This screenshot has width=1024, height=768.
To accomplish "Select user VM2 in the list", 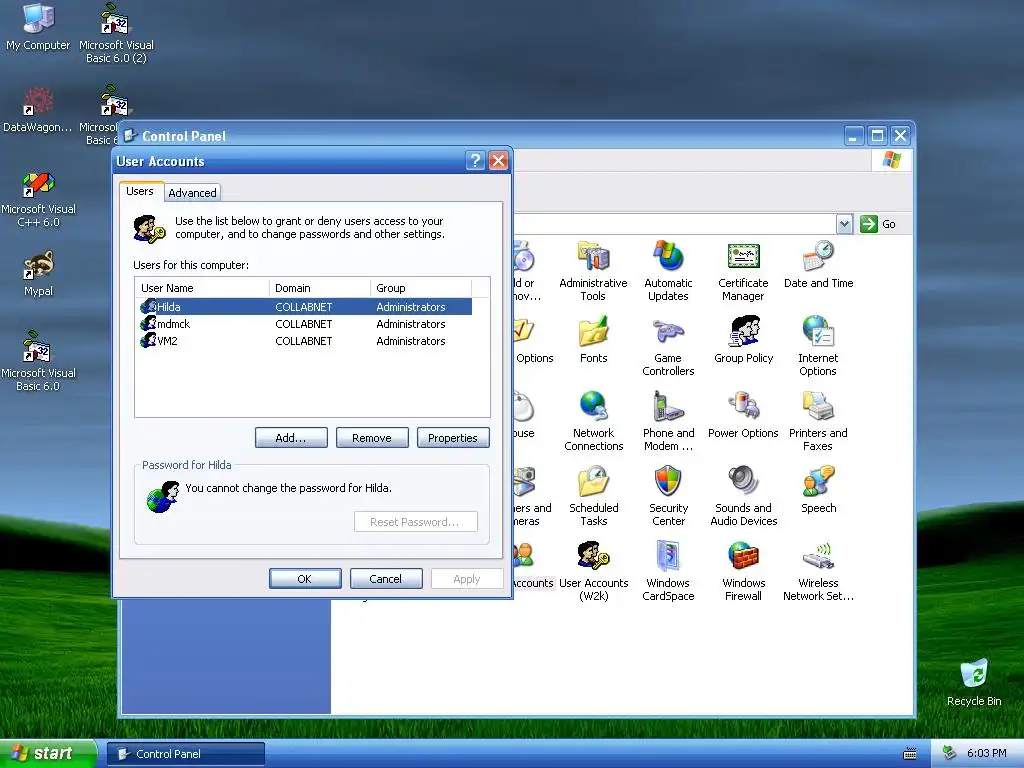I will 304,341.
